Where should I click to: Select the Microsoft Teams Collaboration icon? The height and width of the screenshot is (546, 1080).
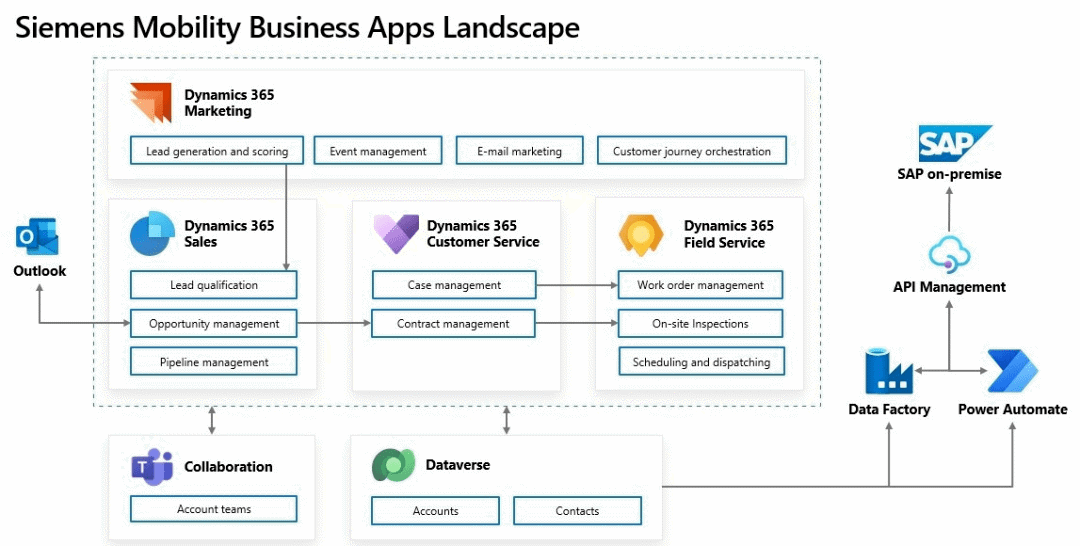(x=152, y=467)
